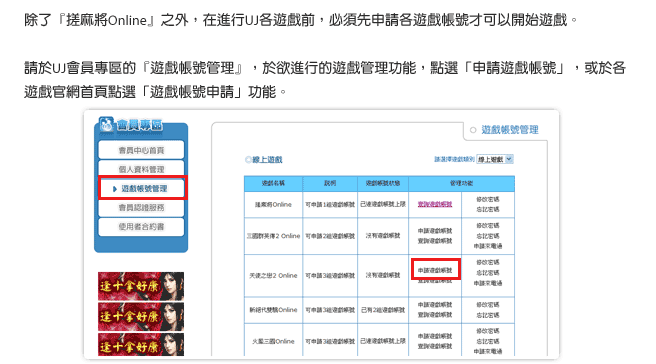Select 個人資料管理 in the sidebar
Screen dimensions: 656x364
[141, 169]
